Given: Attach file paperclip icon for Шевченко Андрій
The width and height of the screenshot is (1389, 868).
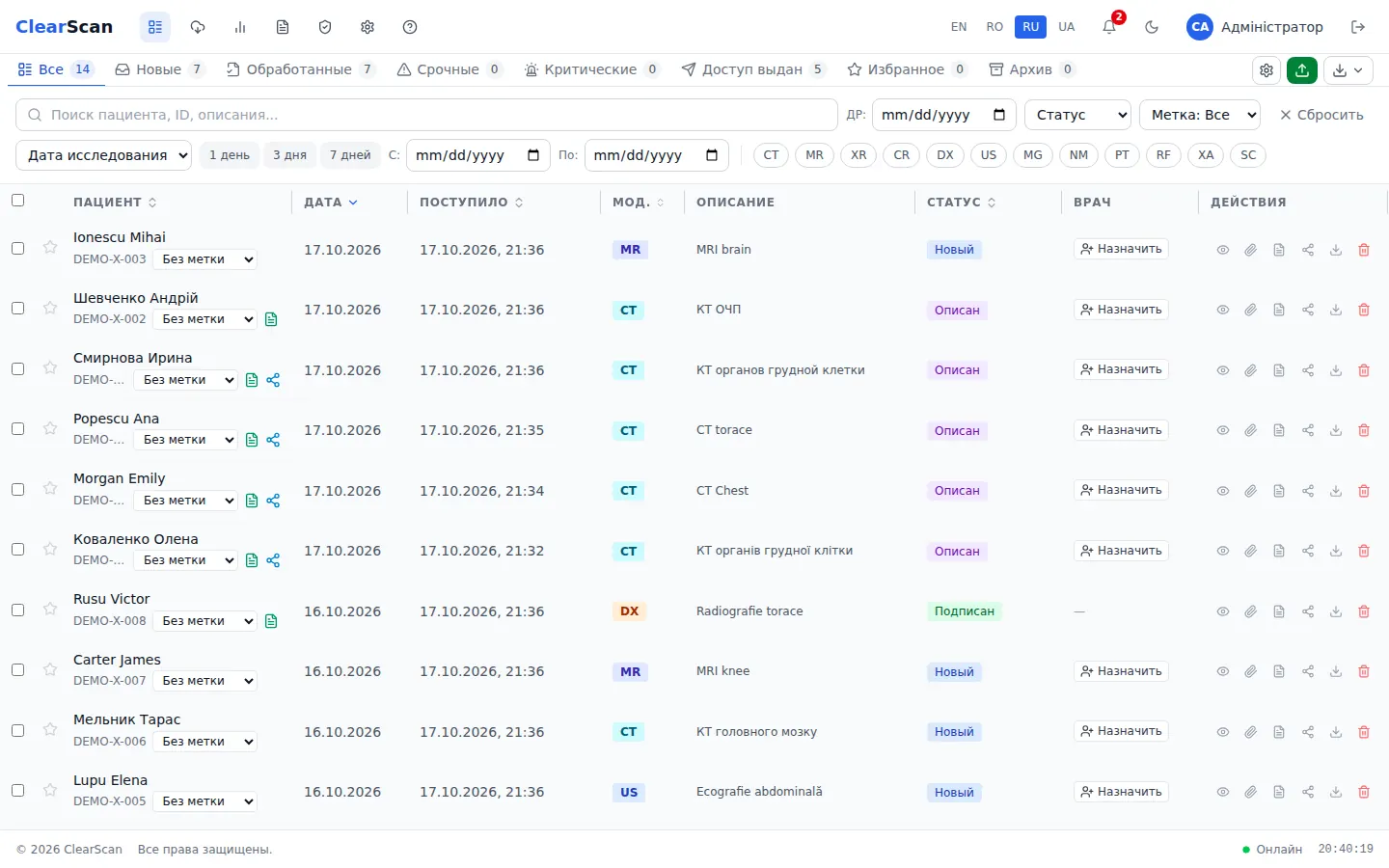Looking at the screenshot, I should click(x=1250, y=310).
